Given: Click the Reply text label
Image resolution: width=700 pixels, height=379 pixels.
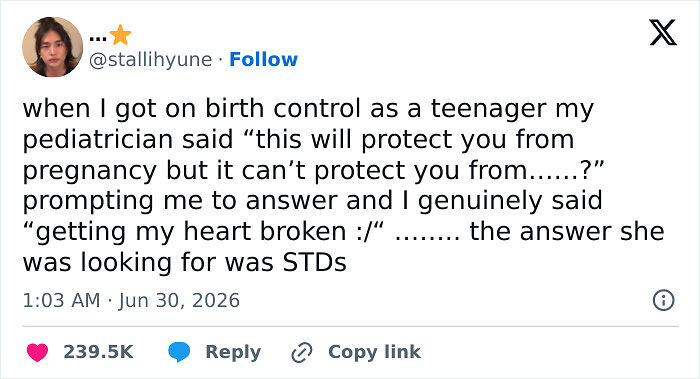Looking at the screenshot, I should coord(233,352).
